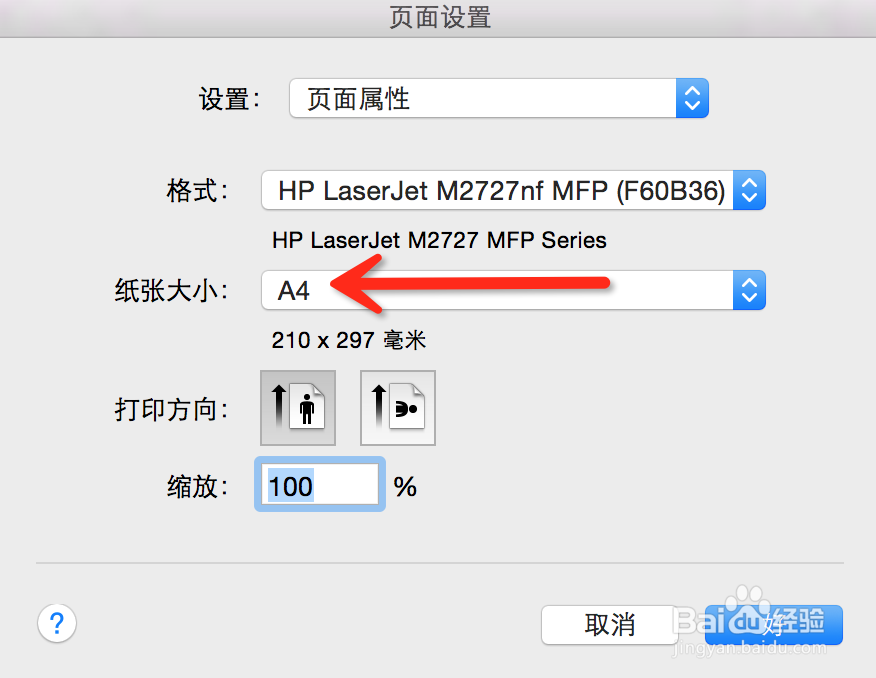The width and height of the screenshot is (876, 678).
Task: Click the 打印方向 label
Action: click(171, 409)
